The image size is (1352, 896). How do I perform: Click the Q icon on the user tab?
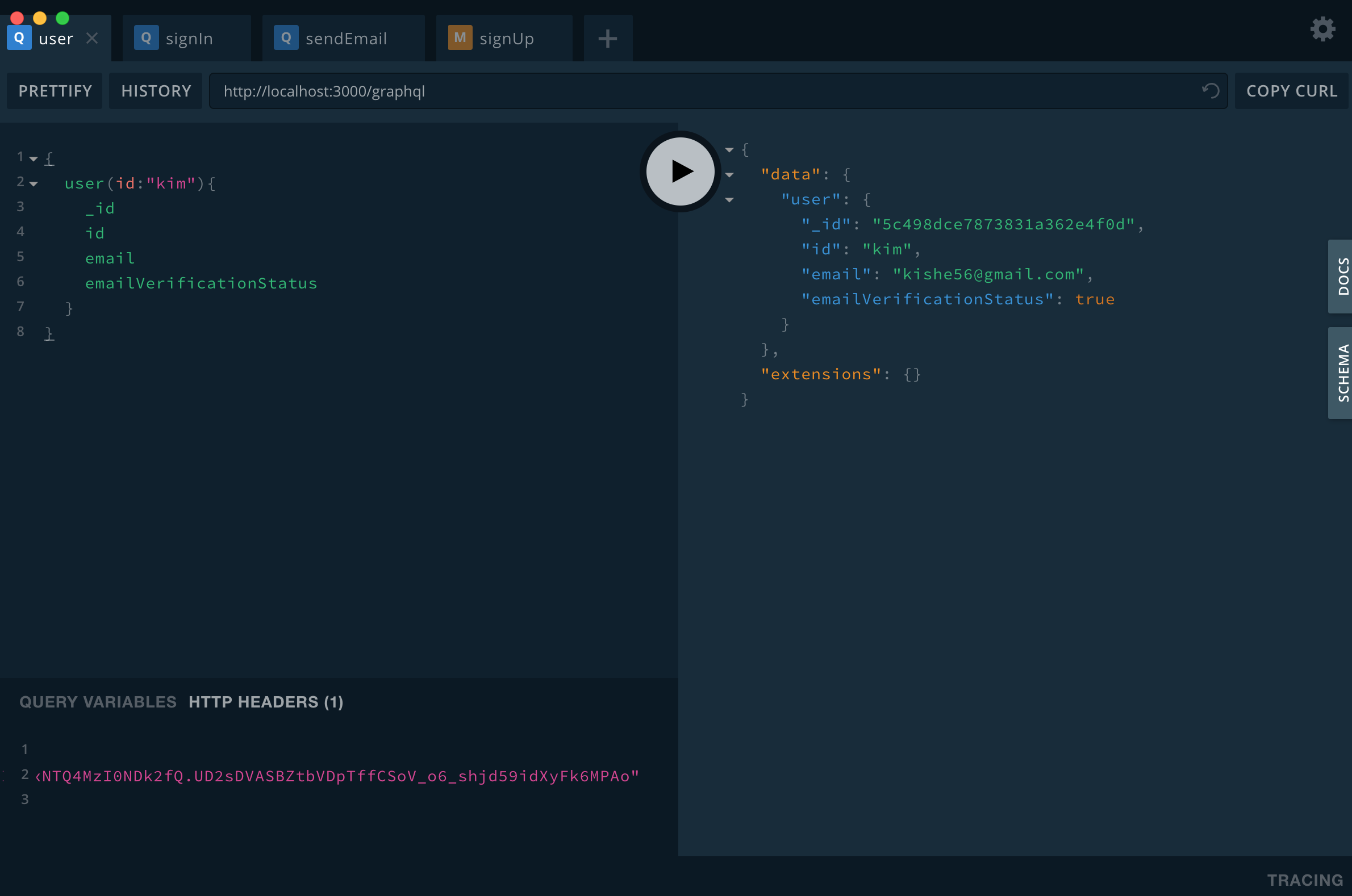click(x=19, y=38)
